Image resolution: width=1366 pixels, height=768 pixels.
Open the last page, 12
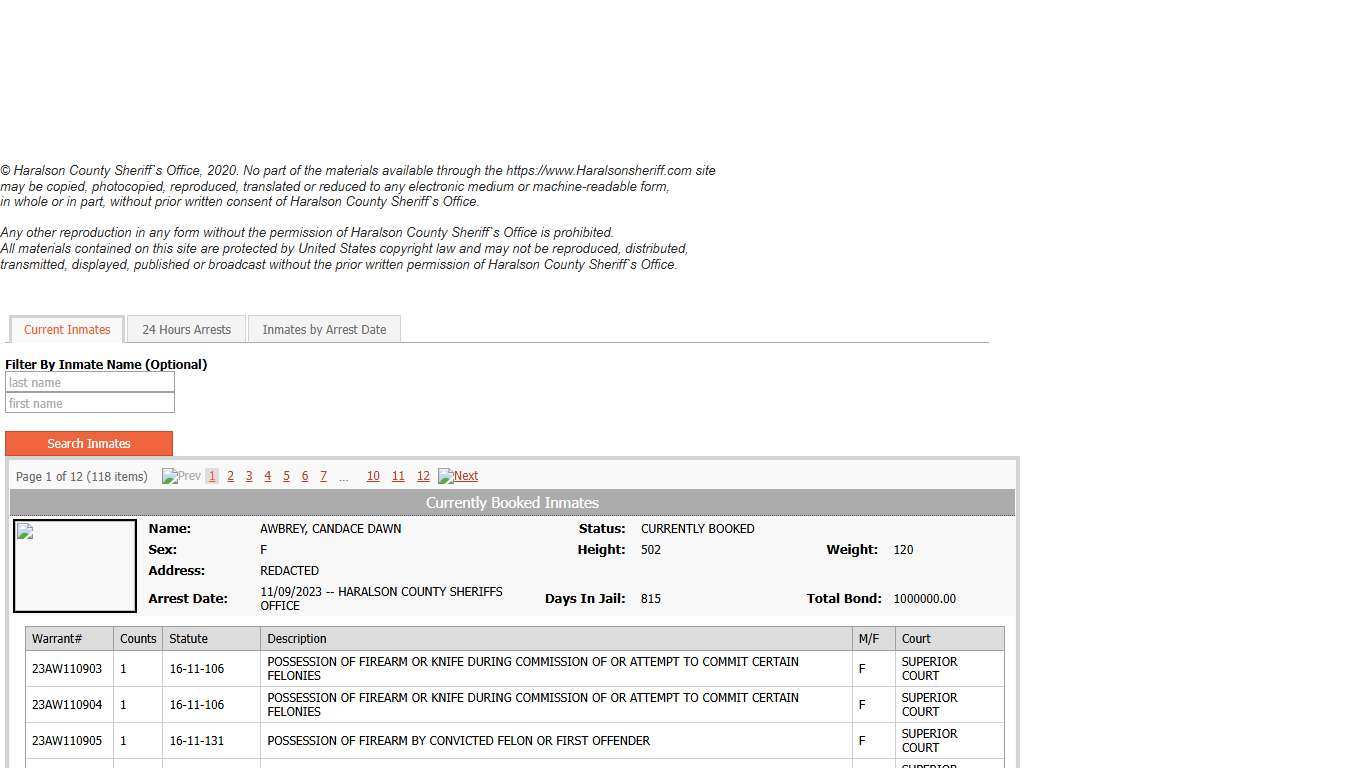coord(423,476)
